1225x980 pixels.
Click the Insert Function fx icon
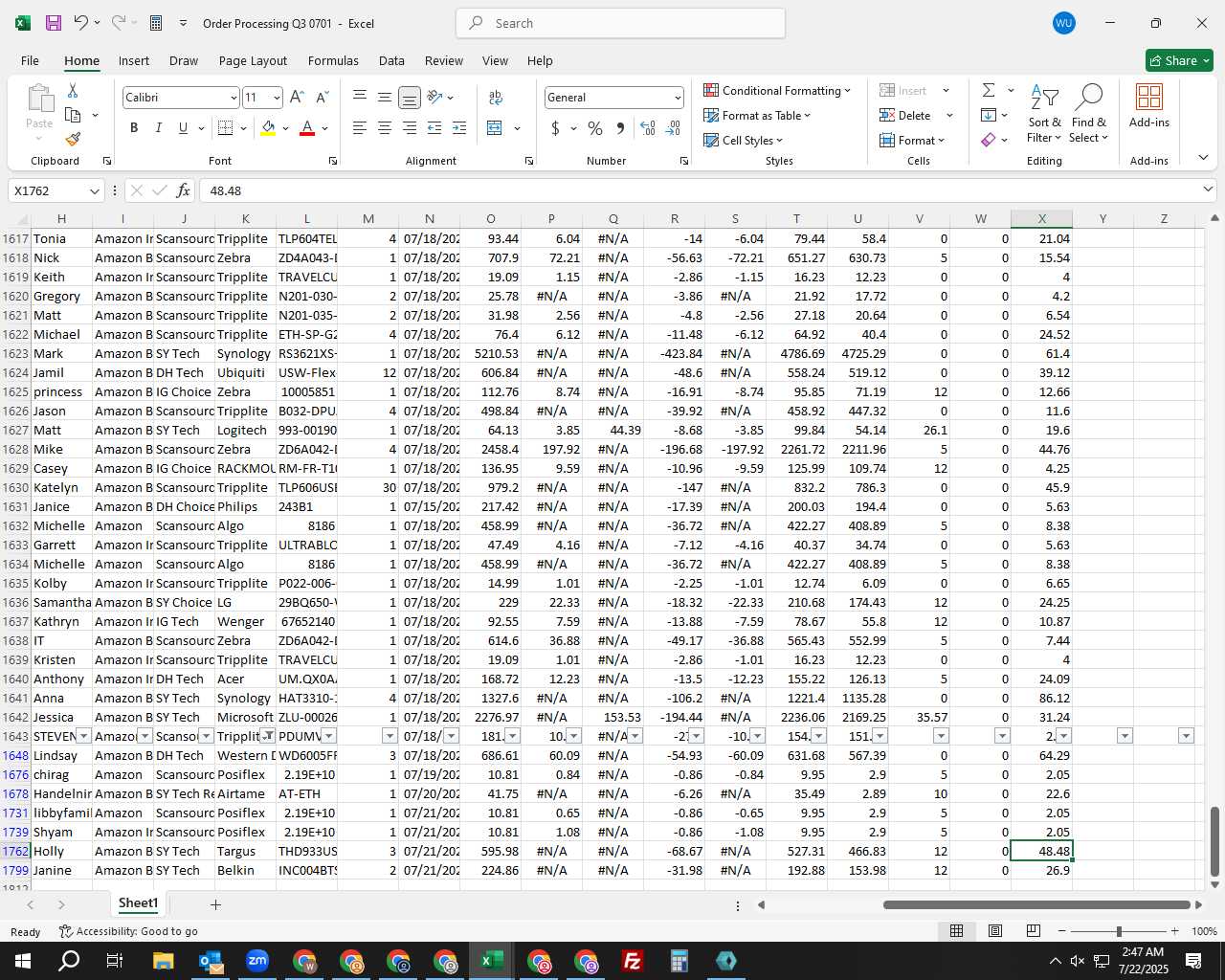click(183, 190)
